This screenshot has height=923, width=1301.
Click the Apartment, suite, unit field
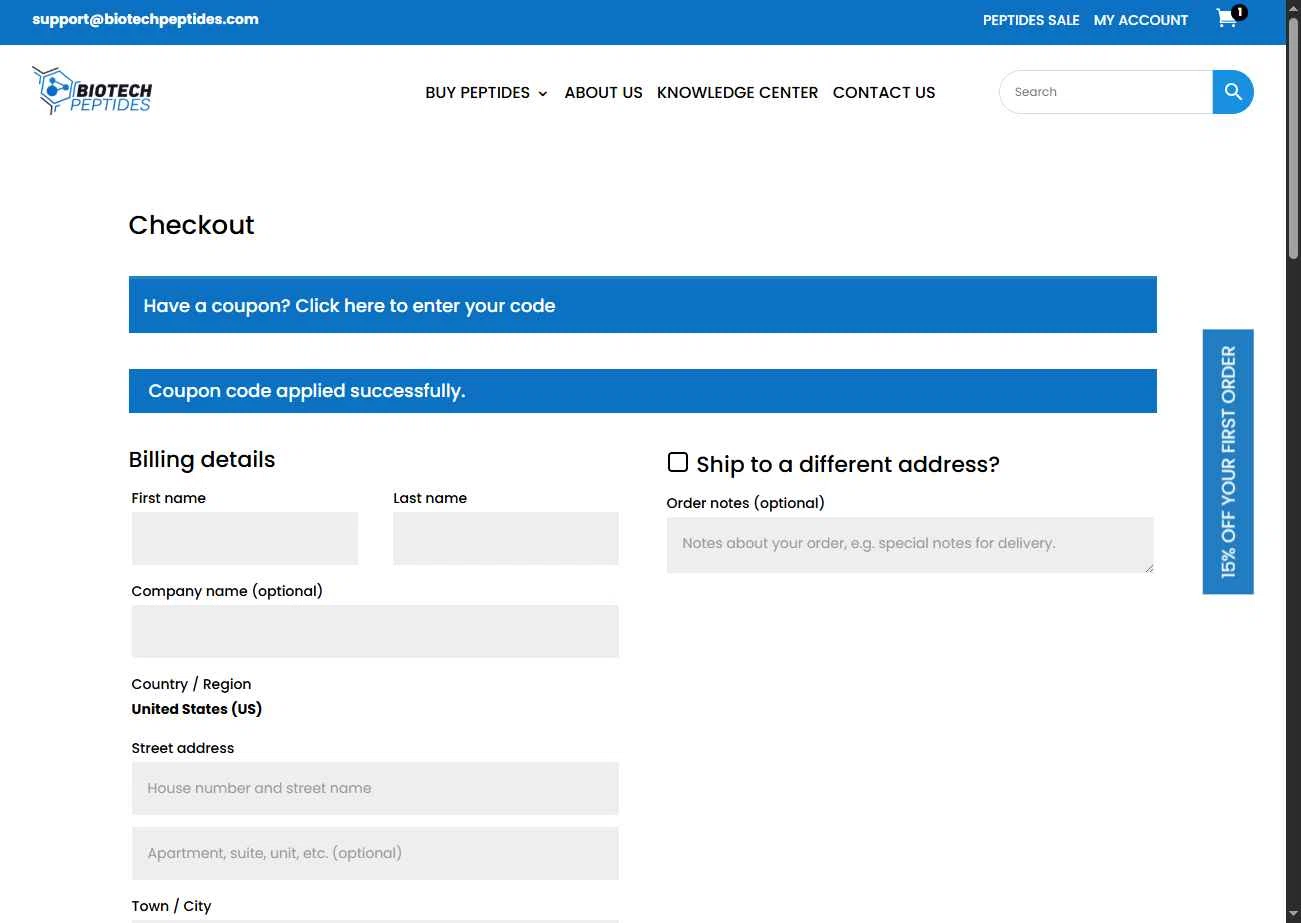click(x=375, y=854)
